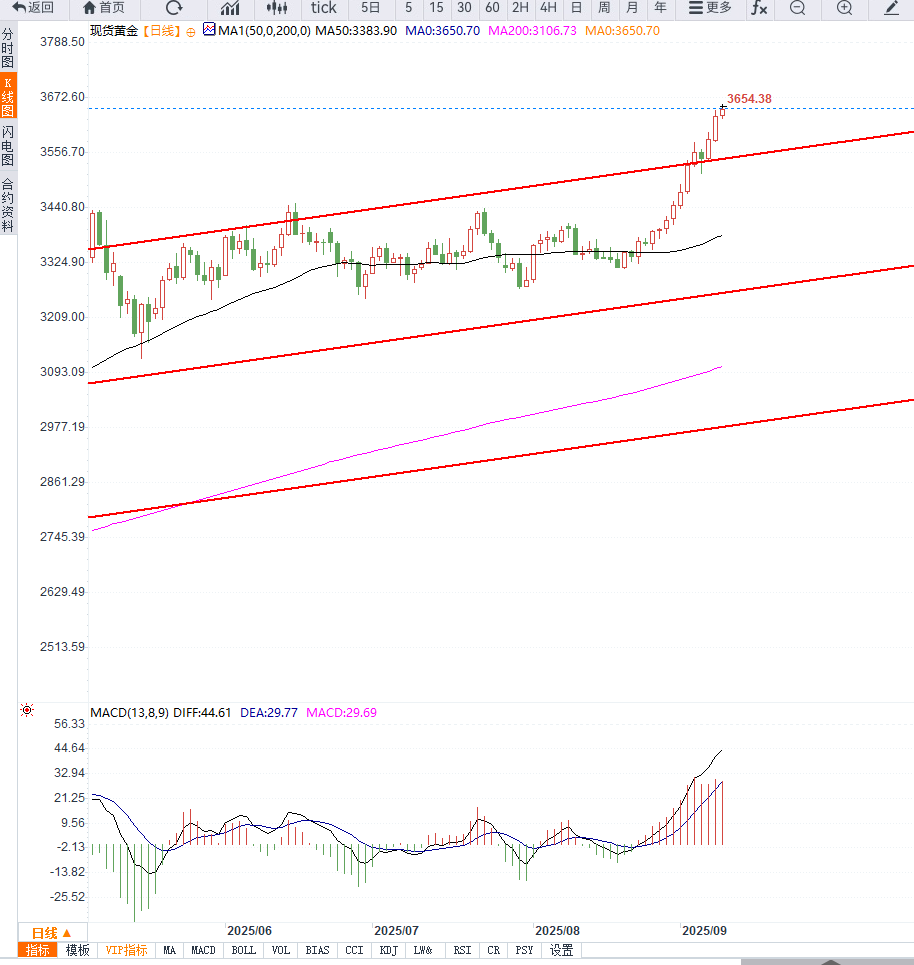Click the MA200:3106.73 value

[532, 31]
